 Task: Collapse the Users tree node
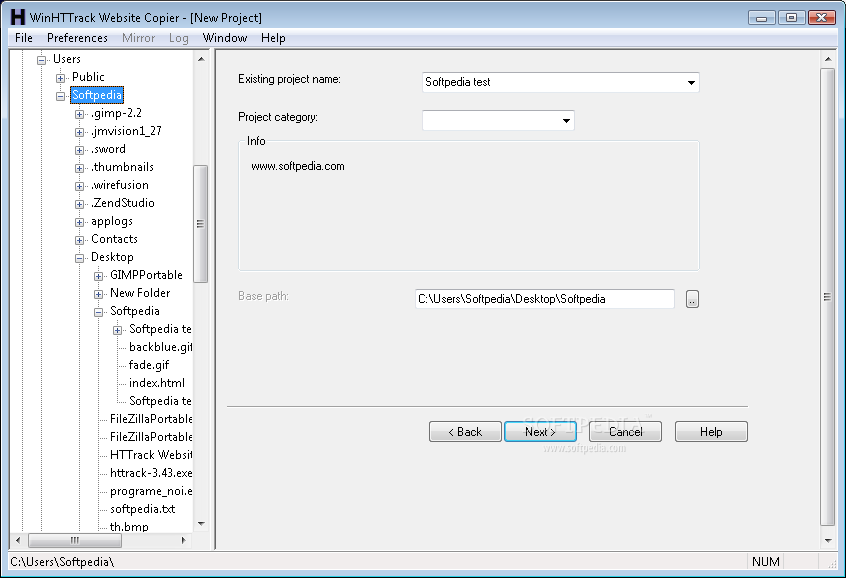(x=40, y=59)
